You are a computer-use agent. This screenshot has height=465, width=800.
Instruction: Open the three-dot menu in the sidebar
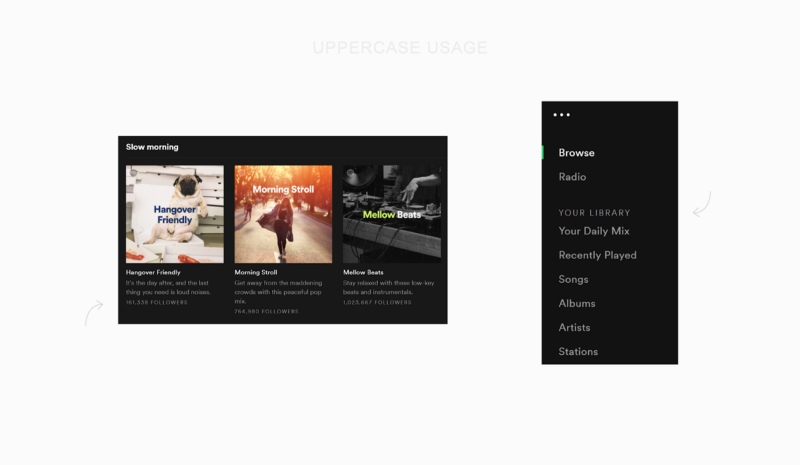(561, 115)
